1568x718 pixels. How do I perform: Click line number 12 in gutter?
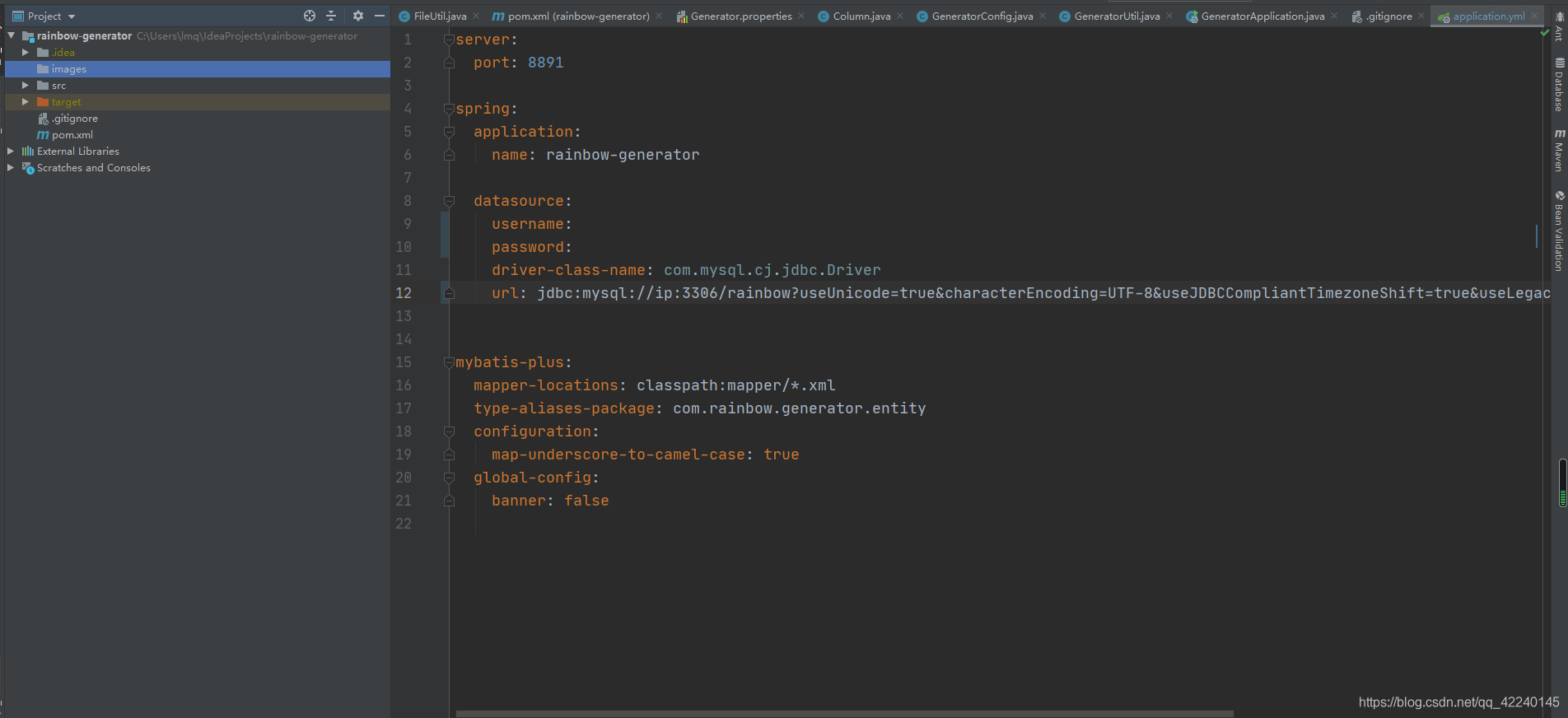(x=404, y=293)
